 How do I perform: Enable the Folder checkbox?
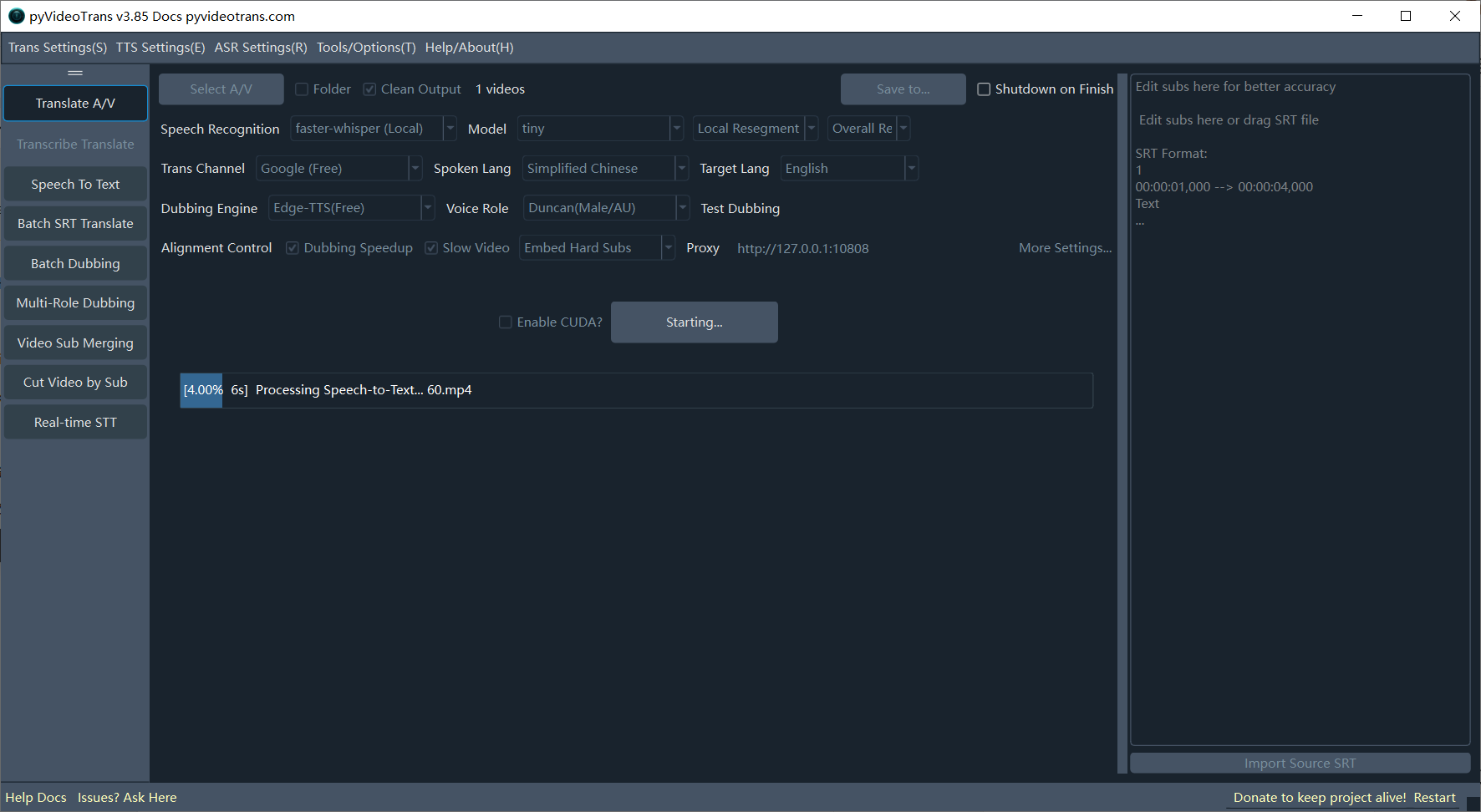coord(302,89)
